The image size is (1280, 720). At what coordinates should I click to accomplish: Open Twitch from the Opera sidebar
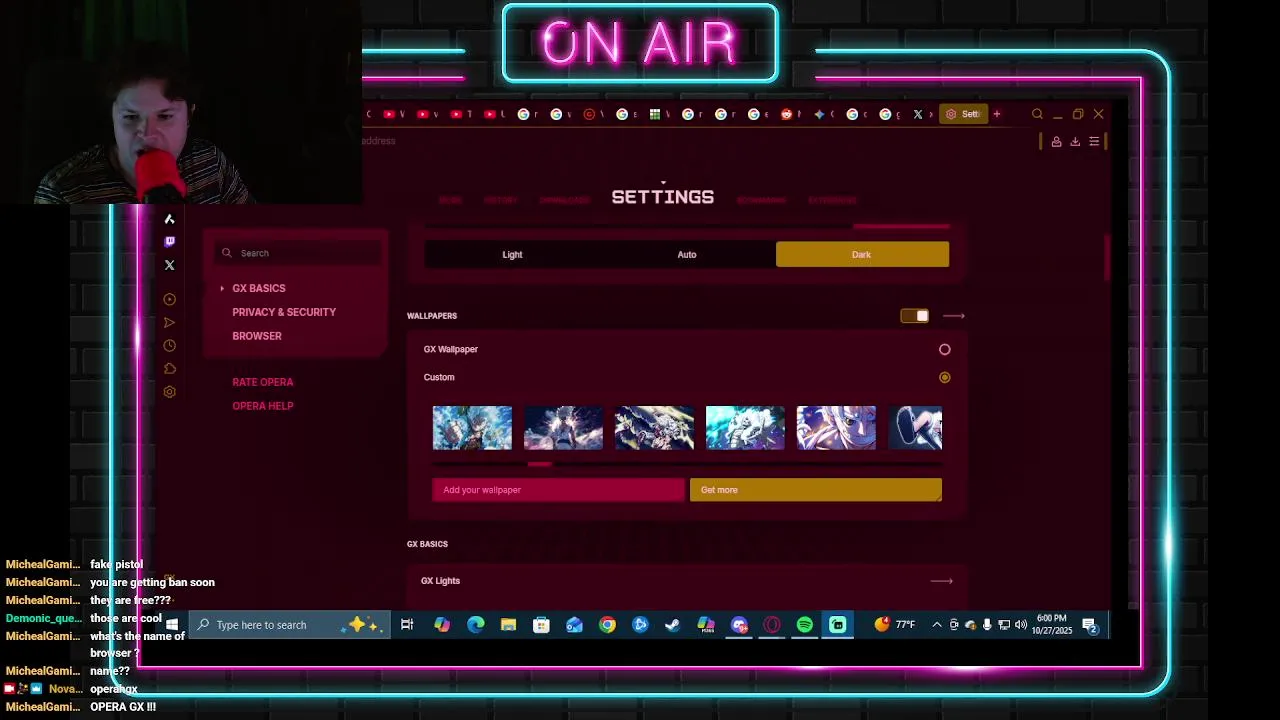click(x=169, y=241)
